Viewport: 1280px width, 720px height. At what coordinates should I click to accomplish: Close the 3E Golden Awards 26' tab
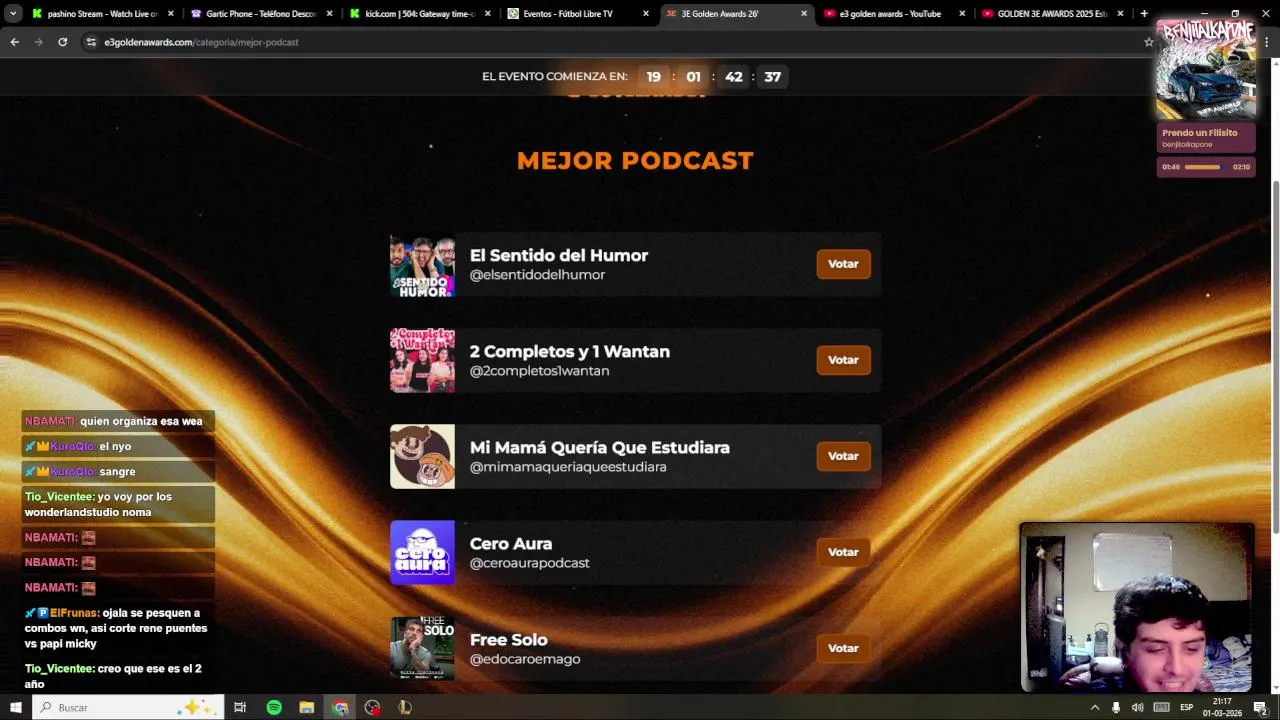(804, 14)
